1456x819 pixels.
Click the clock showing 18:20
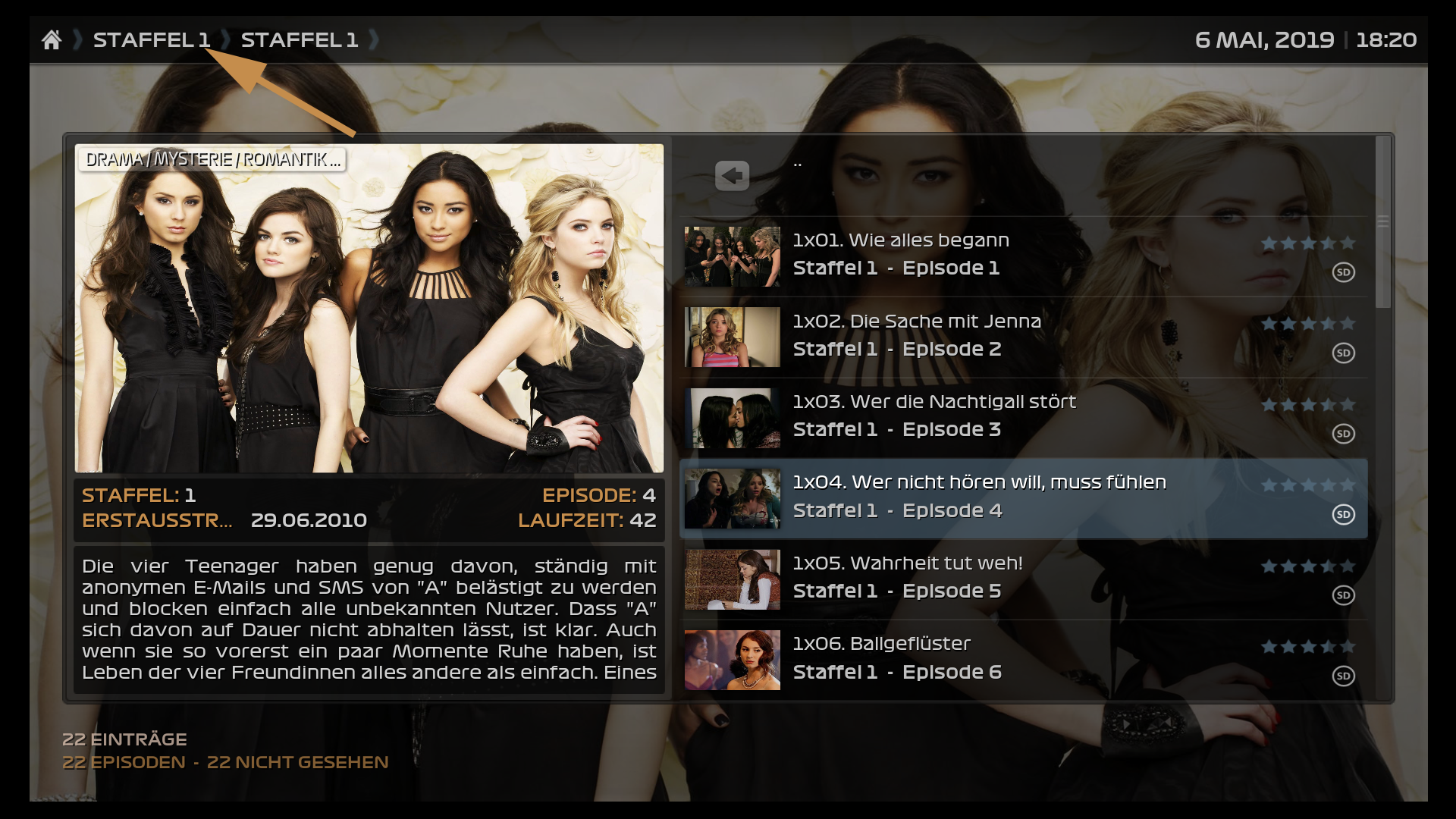(x=1386, y=40)
